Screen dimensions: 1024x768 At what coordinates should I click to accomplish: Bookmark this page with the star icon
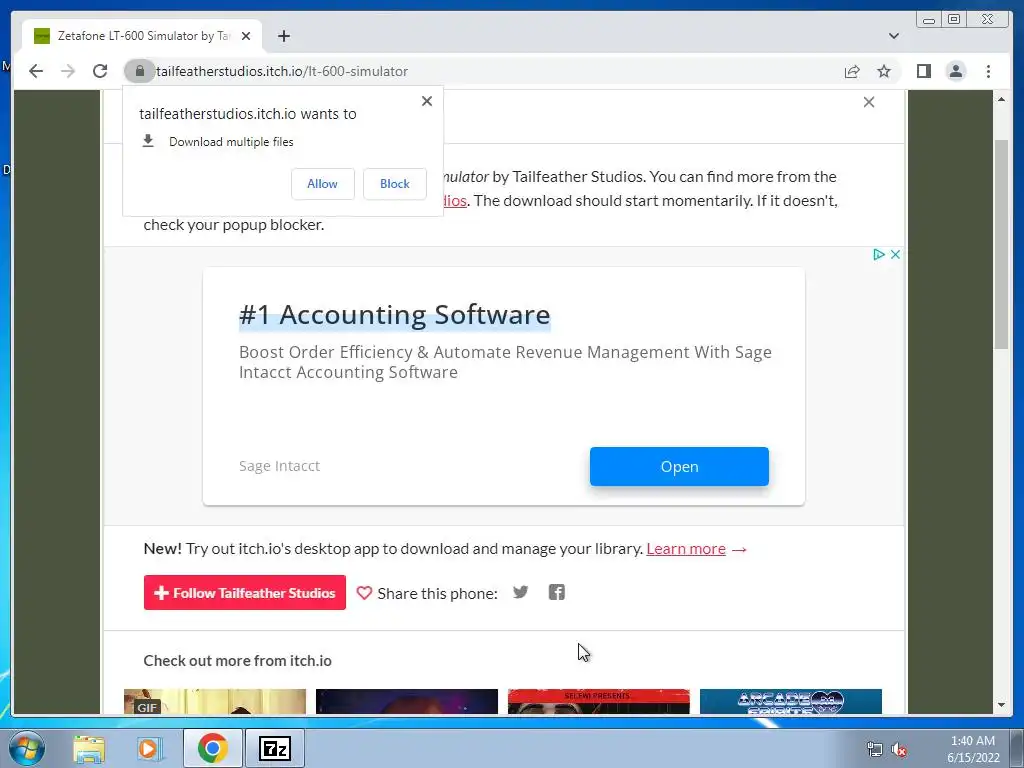pos(884,71)
